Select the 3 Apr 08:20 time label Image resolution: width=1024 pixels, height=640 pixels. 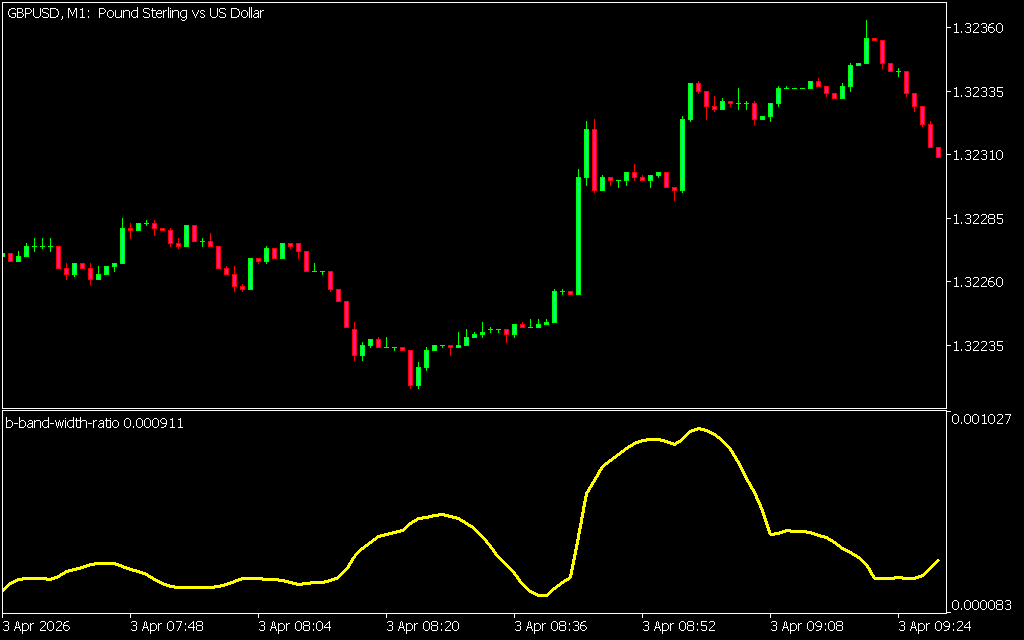(x=423, y=626)
